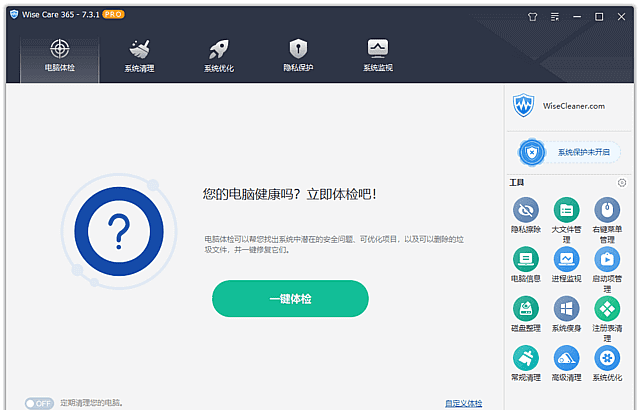Open the 系统瘦身 tool
Viewport: 640px width, 410px height.
click(566, 314)
